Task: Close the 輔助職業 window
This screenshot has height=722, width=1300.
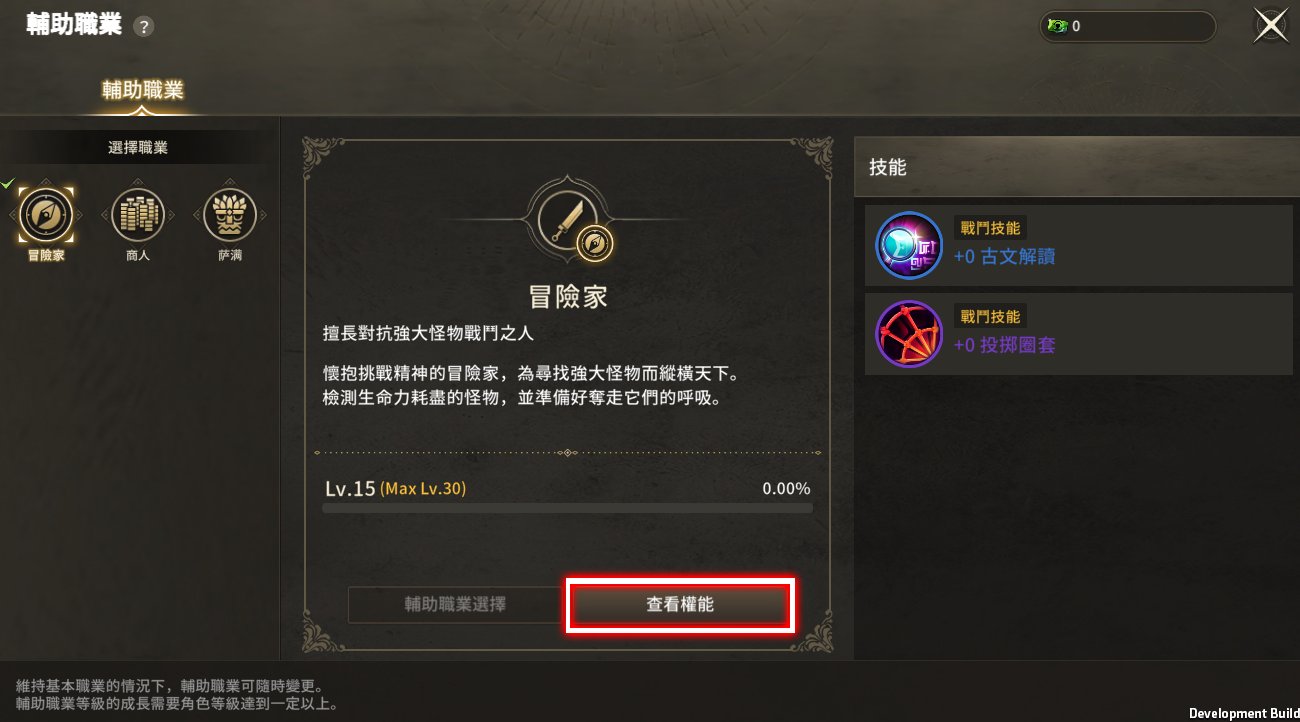Action: coord(1271,27)
